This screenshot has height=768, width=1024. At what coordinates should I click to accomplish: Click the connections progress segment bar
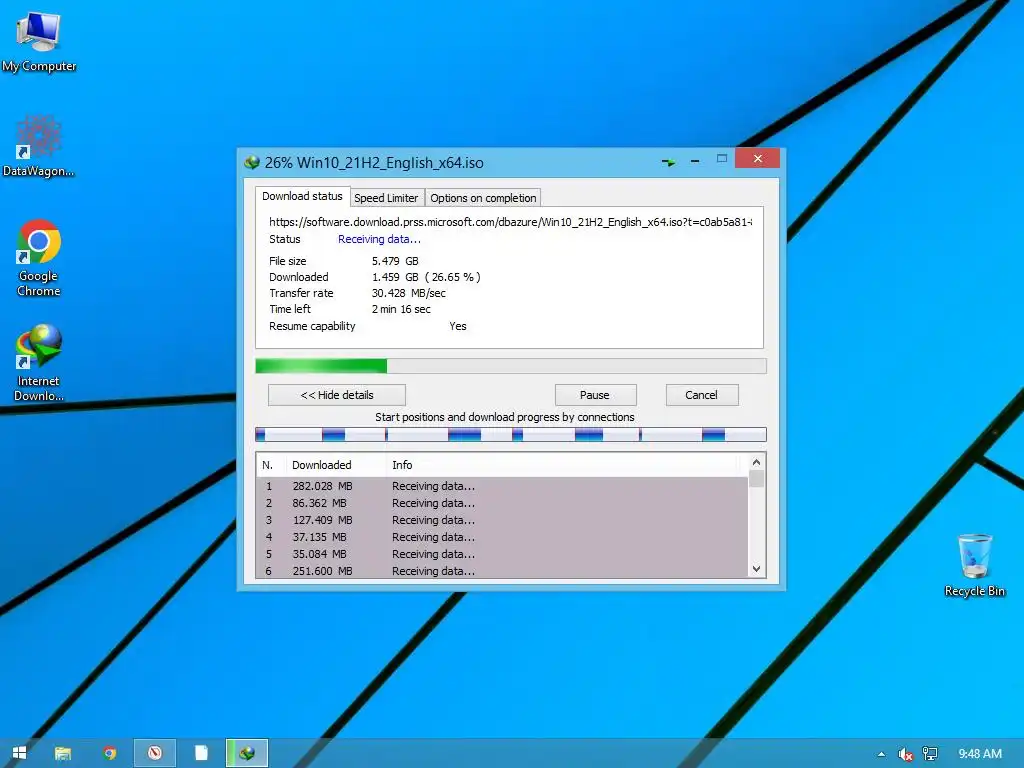[511, 435]
